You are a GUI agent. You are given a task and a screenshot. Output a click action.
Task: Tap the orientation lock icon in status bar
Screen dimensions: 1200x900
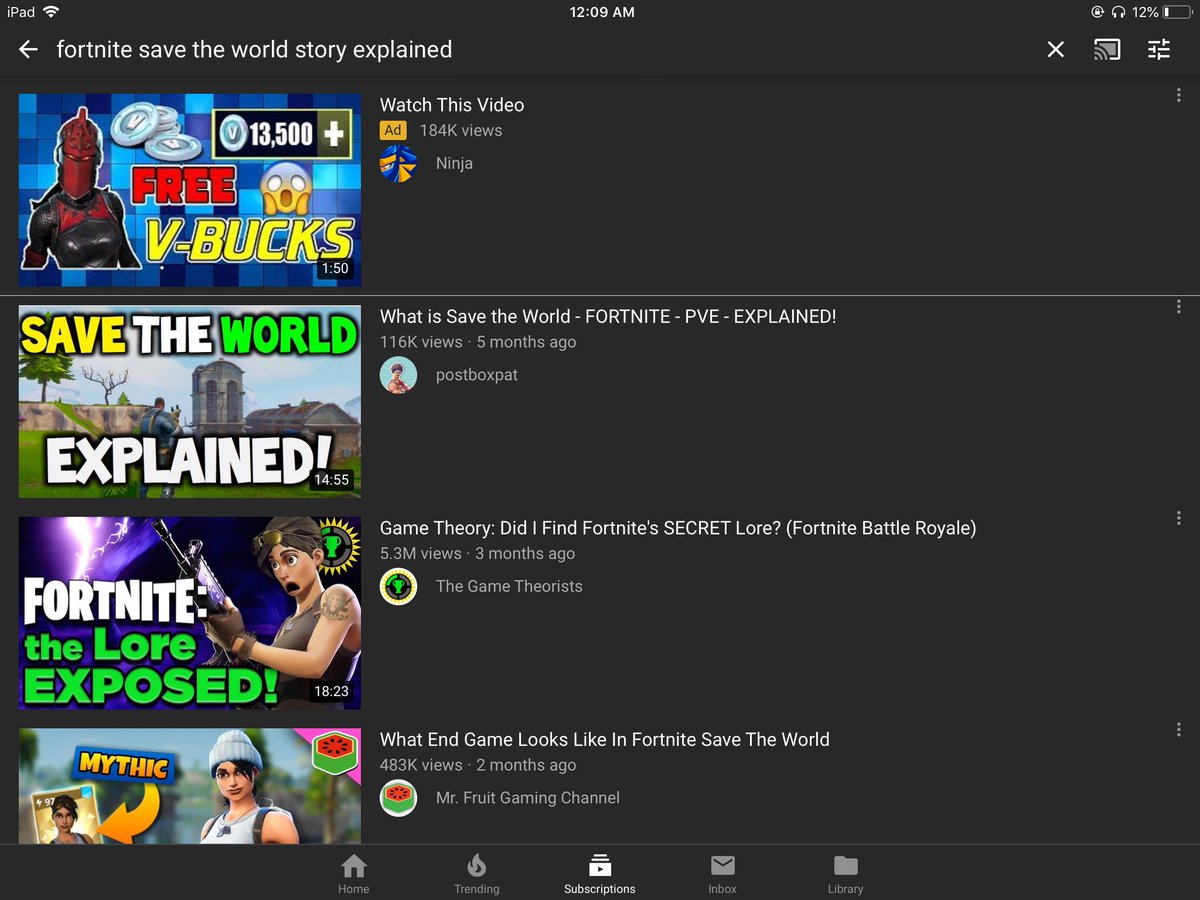[1098, 12]
